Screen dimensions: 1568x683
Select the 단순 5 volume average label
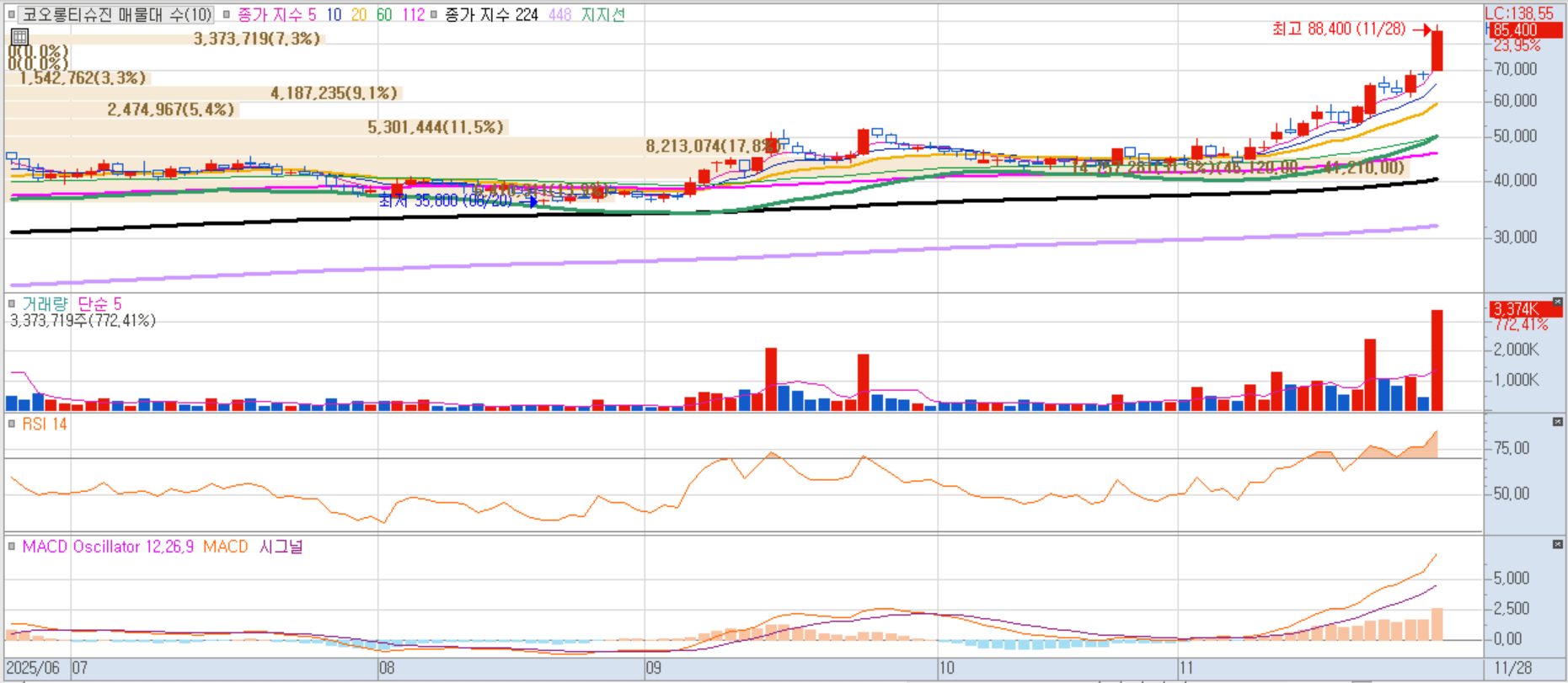(x=99, y=303)
